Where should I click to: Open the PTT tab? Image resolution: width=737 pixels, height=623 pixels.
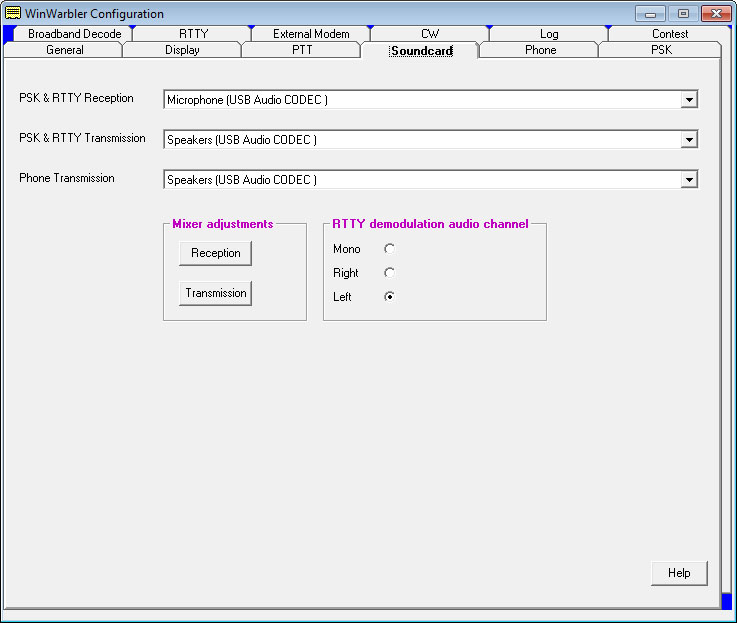(x=302, y=50)
